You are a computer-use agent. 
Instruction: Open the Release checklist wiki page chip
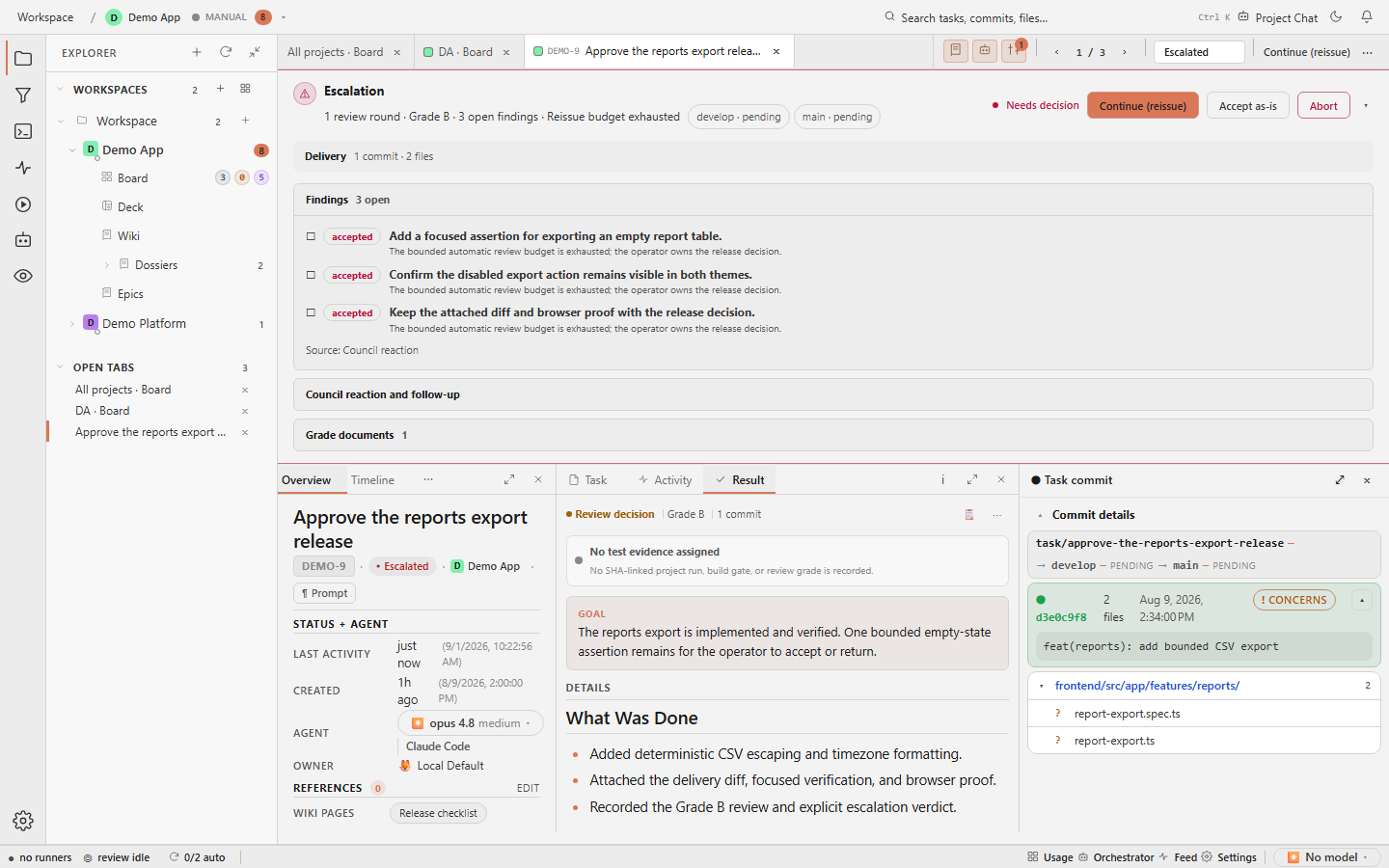tap(438, 813)
